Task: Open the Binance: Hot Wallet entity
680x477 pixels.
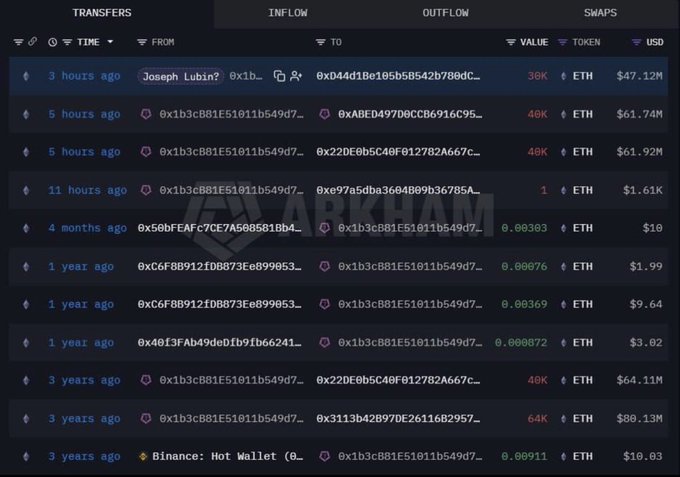Action: click(x=228, y=456)
